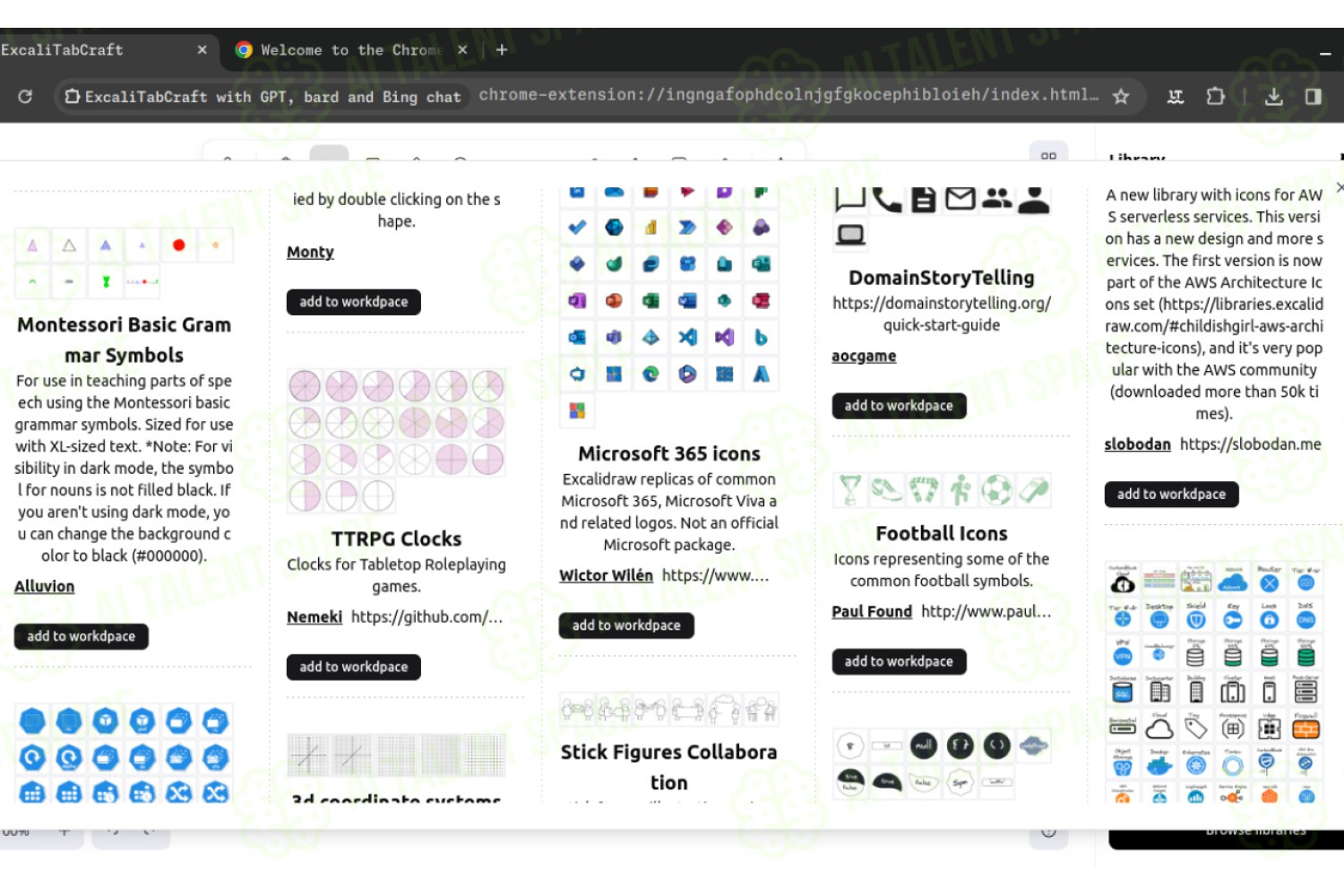Open the aocgame author link

coord(864,356)
